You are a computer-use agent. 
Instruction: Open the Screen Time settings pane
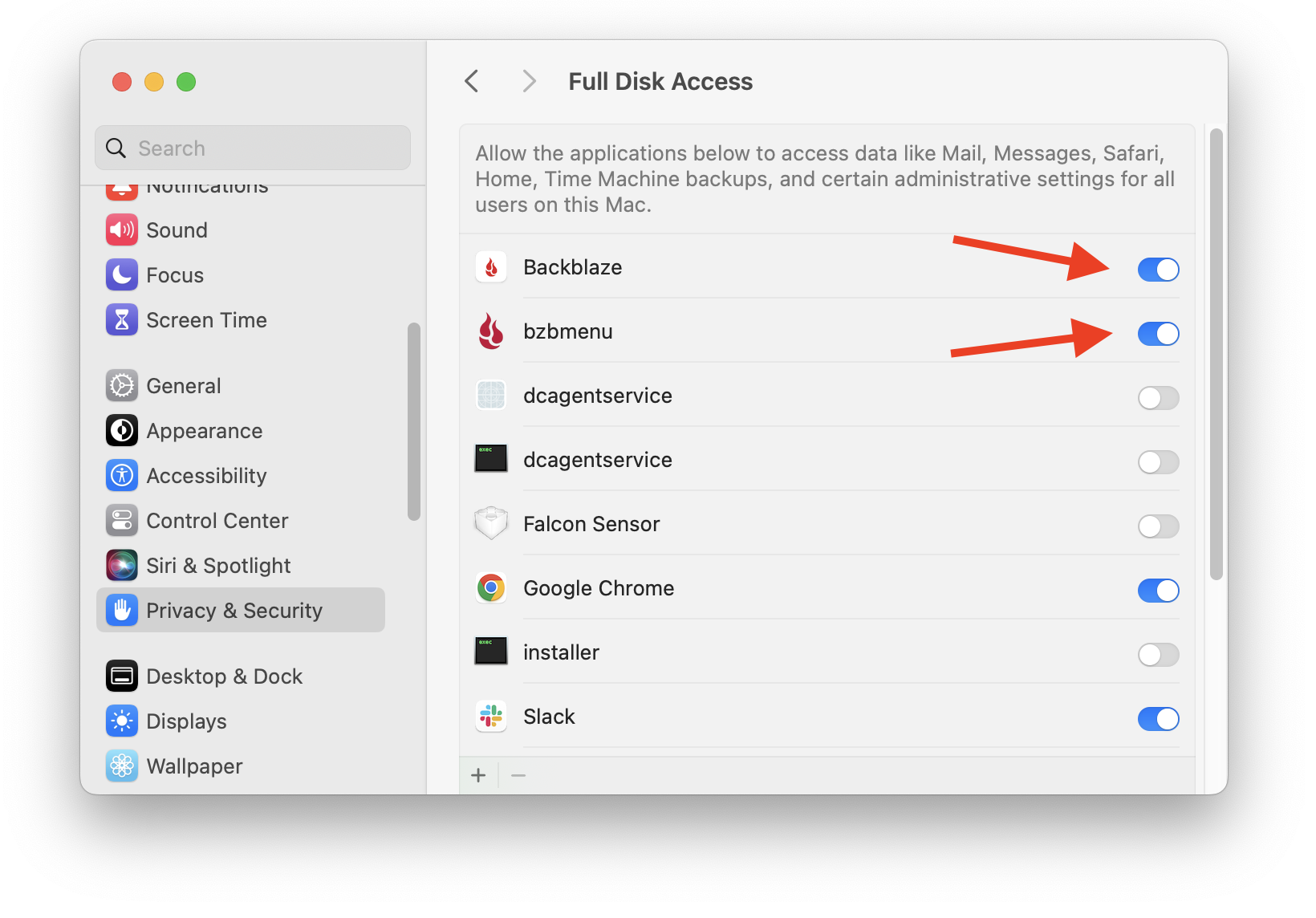pos(241,320)
